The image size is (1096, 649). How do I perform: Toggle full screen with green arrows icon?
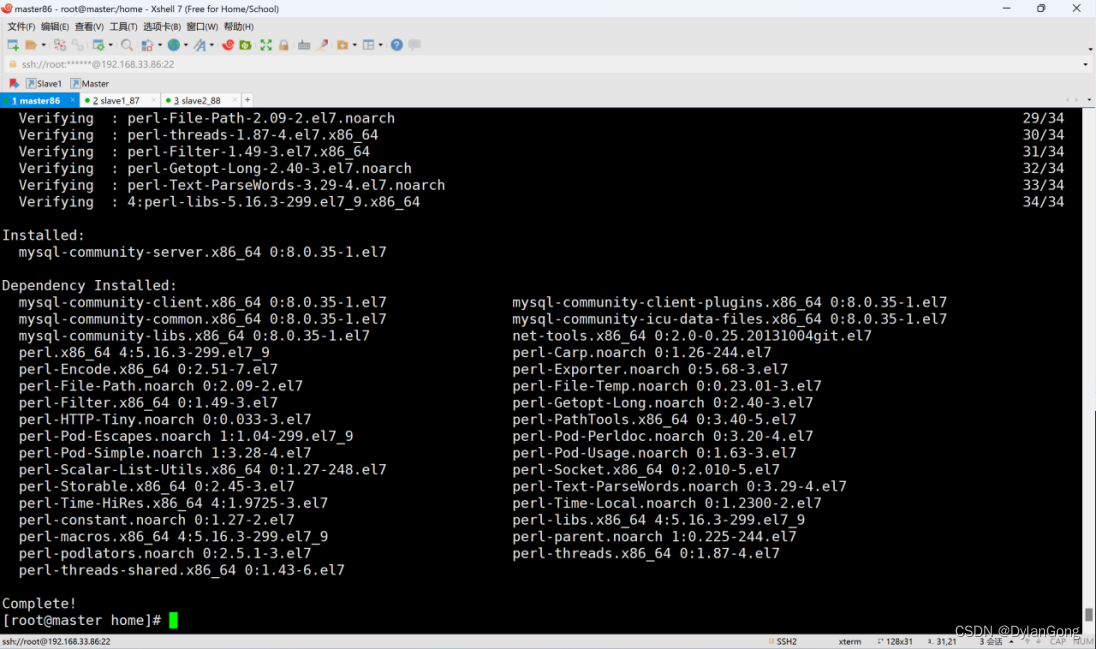(x=266, y=45)
